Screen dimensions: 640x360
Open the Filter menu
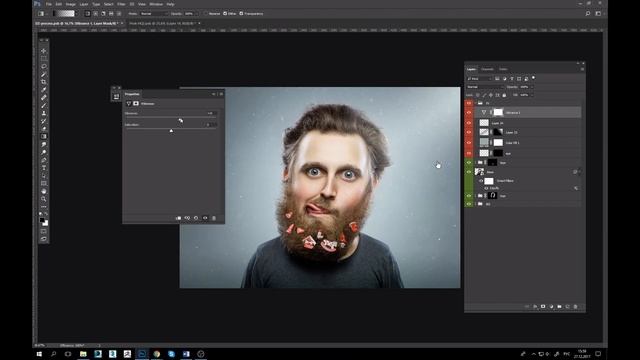coord(121,4)
